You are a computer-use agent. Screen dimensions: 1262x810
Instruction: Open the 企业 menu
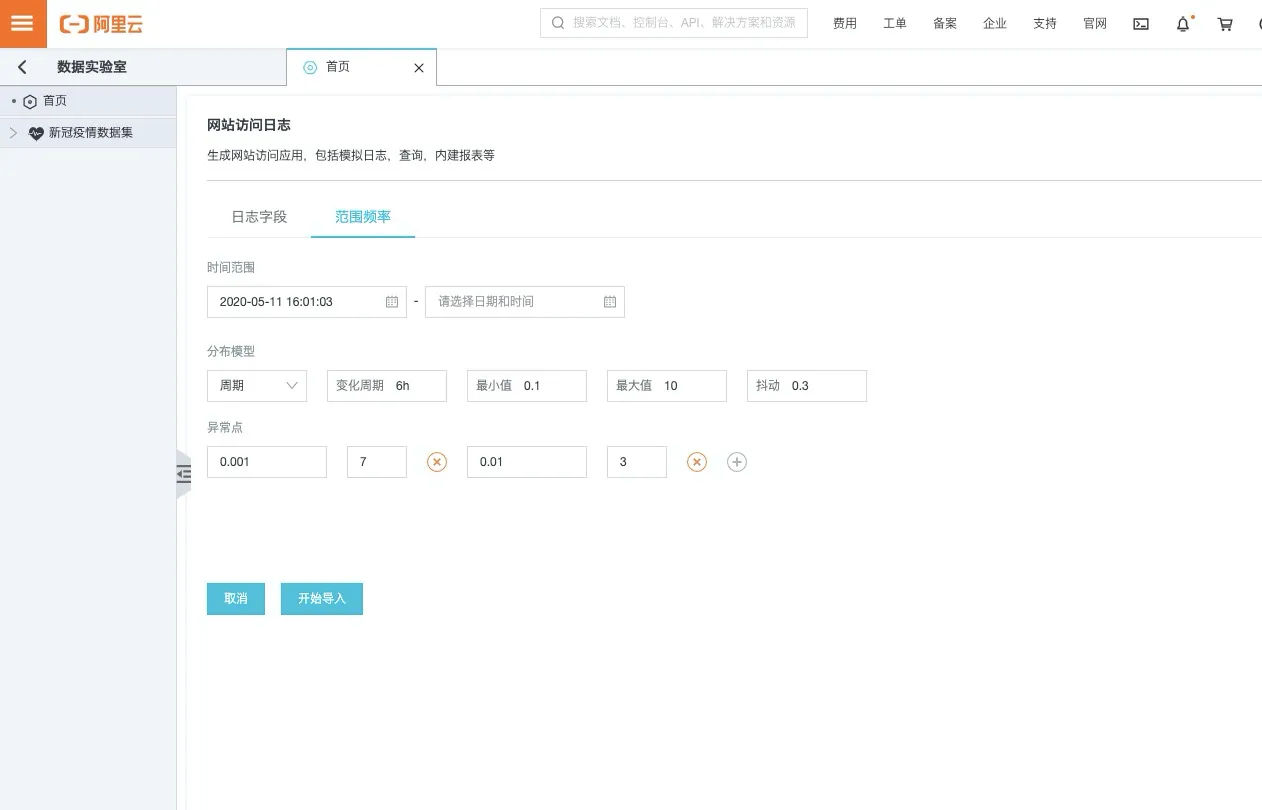click(995, 24)
